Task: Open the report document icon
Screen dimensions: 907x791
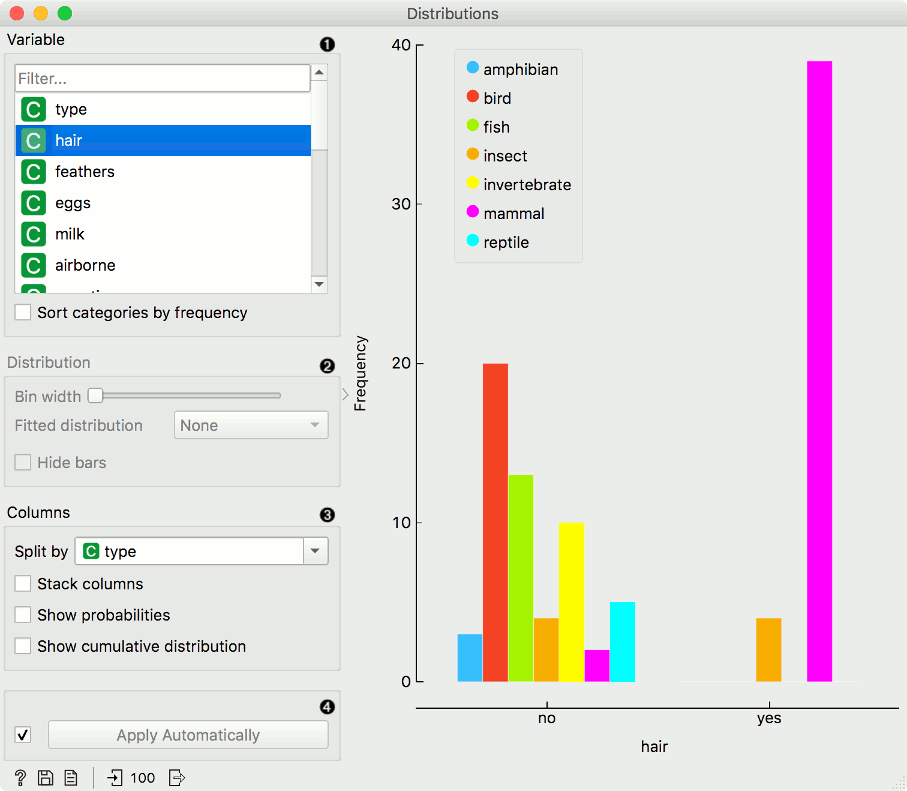Action: click(71, 778)
